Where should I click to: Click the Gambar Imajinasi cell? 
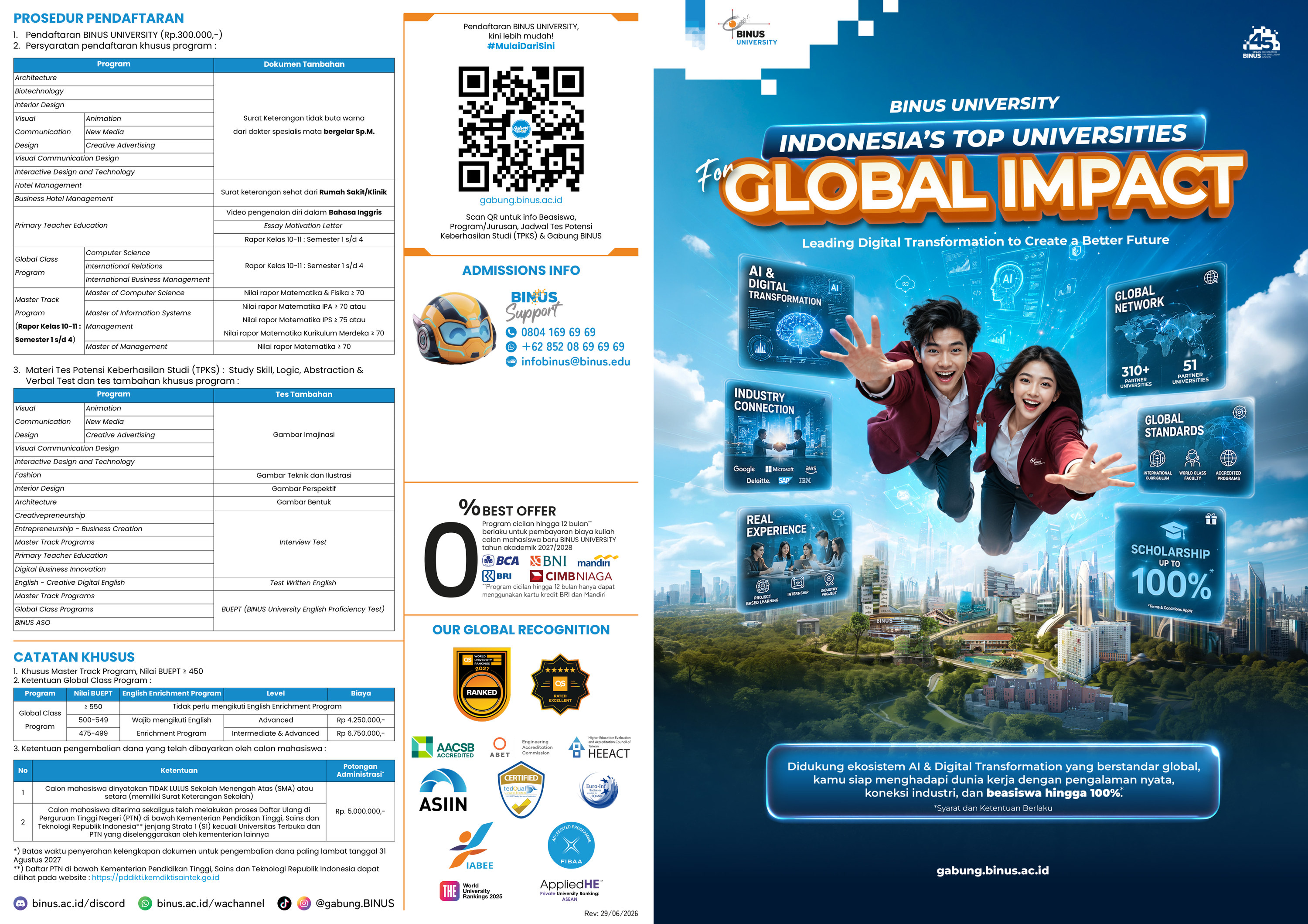(x=303, y=435)
